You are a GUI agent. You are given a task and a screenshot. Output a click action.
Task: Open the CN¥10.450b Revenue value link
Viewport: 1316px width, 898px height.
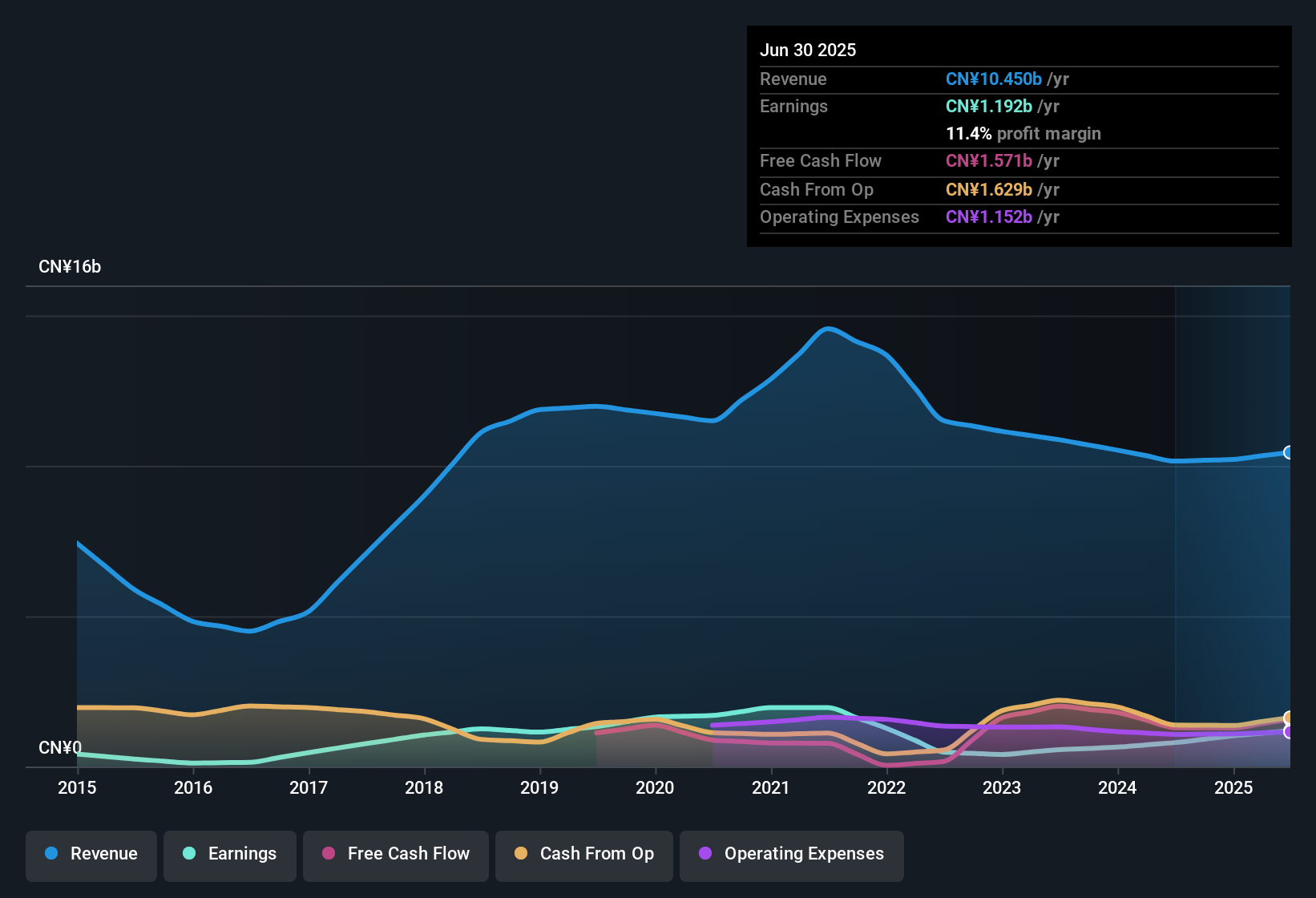coord(994,79)
